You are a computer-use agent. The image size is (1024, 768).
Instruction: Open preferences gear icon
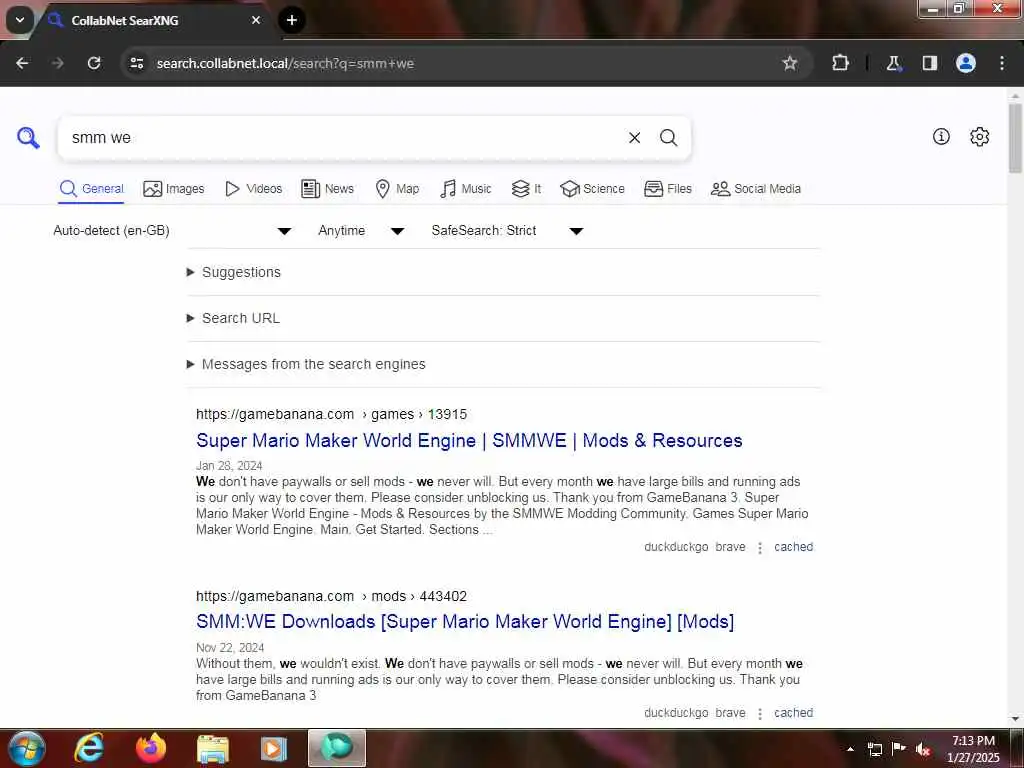coord(979,136)
